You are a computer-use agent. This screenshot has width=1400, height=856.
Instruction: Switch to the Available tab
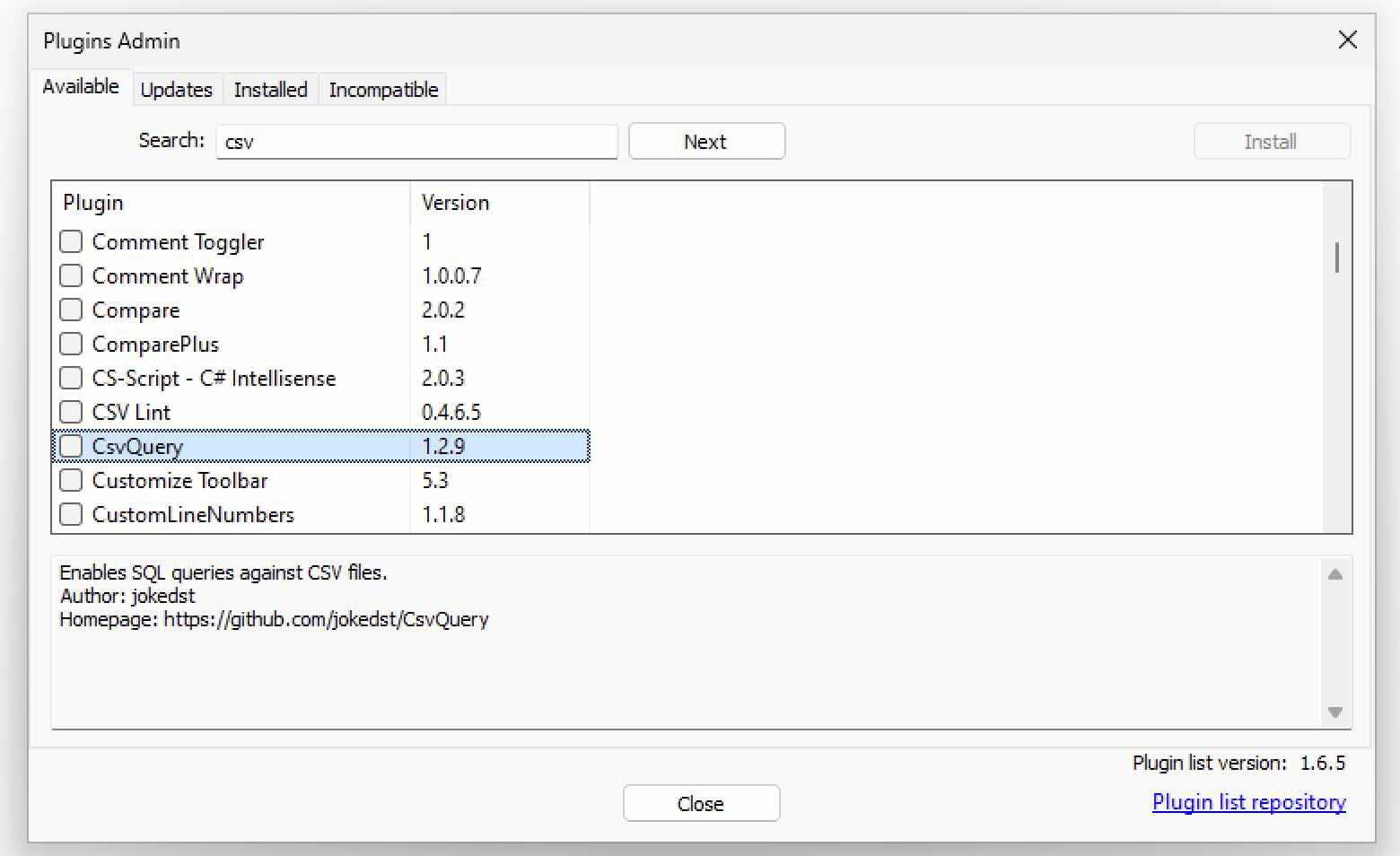(80, 87)
